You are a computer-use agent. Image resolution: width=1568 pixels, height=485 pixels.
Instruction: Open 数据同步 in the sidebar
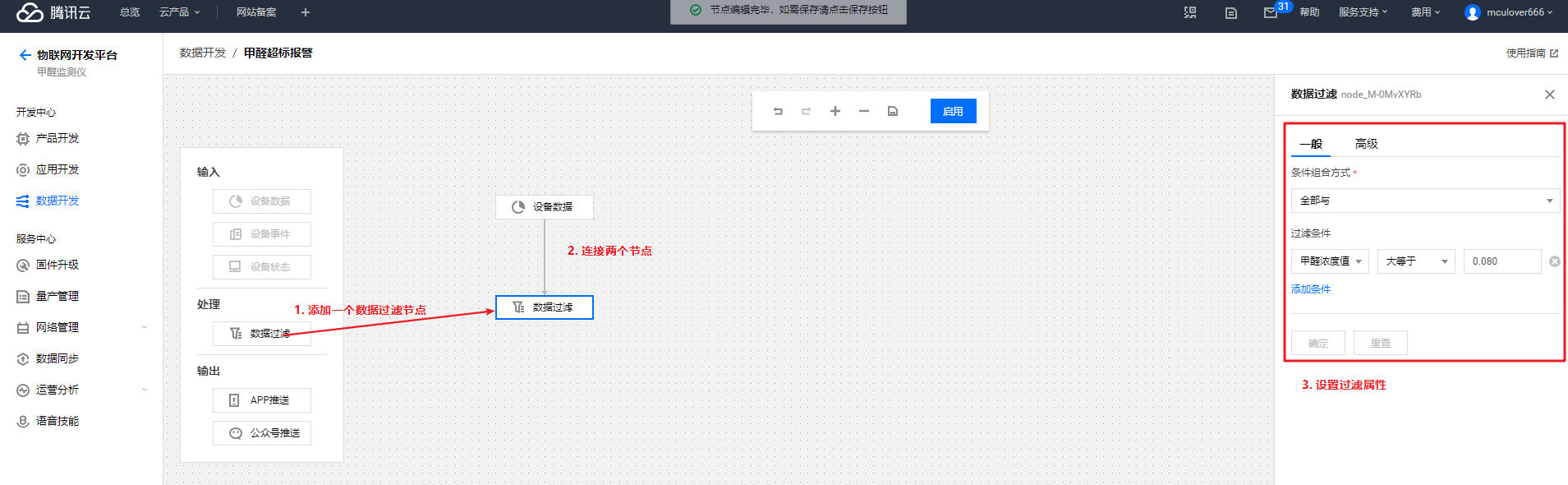coord(57,358)
